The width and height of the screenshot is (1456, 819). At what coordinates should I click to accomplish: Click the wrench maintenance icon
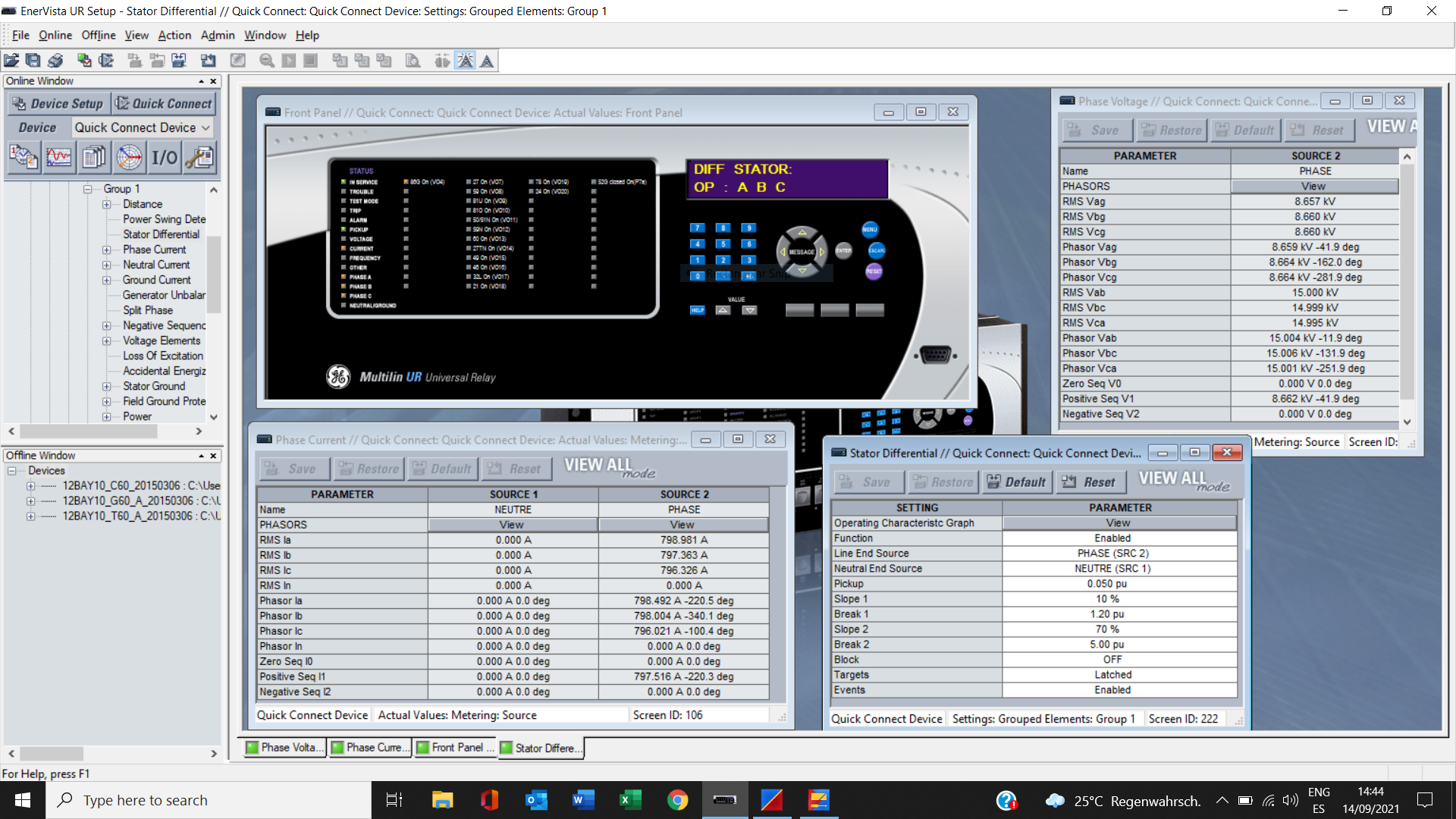(x=200, y=158)
